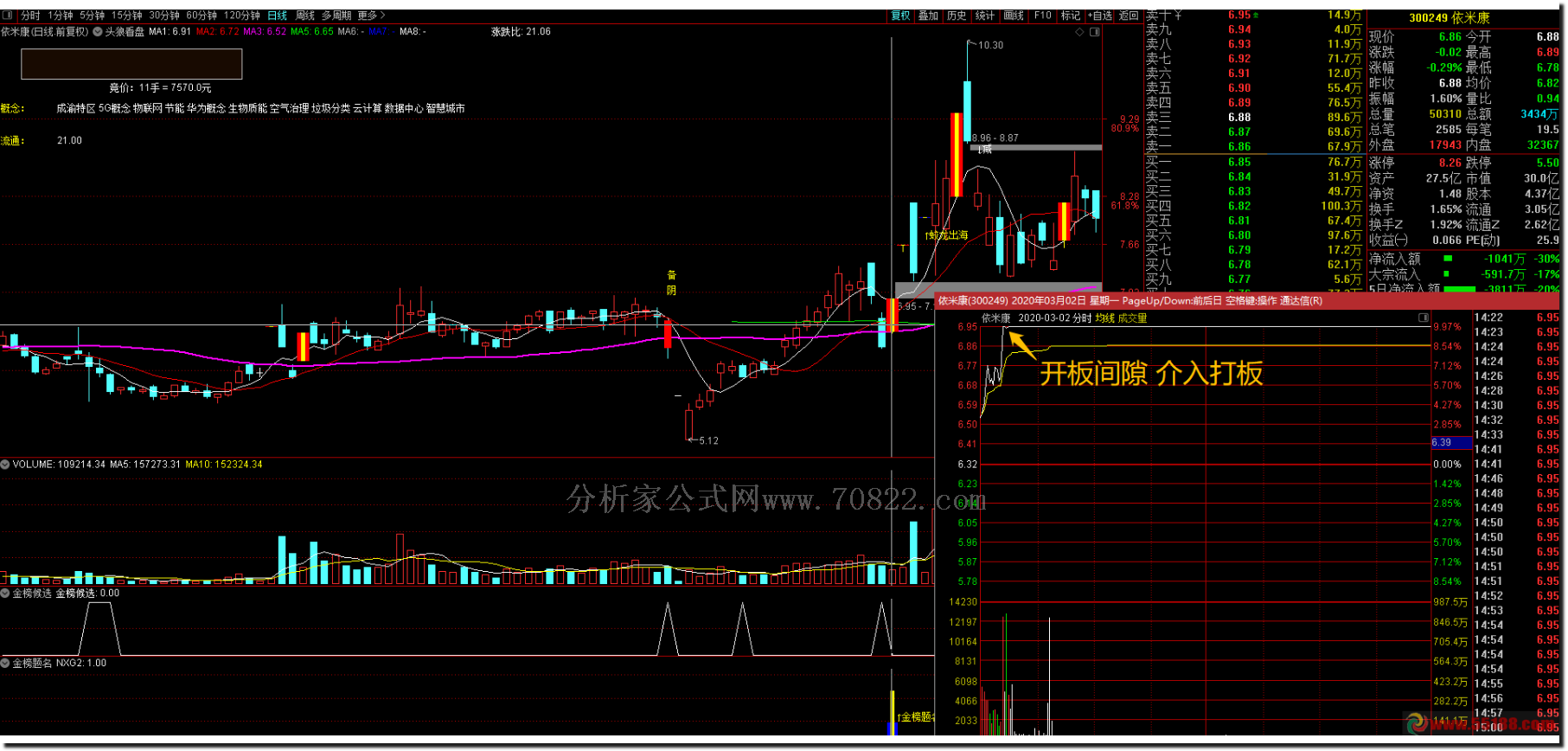
Task: Click the stock title 300249 依米康
Action: click(1450, 18)
